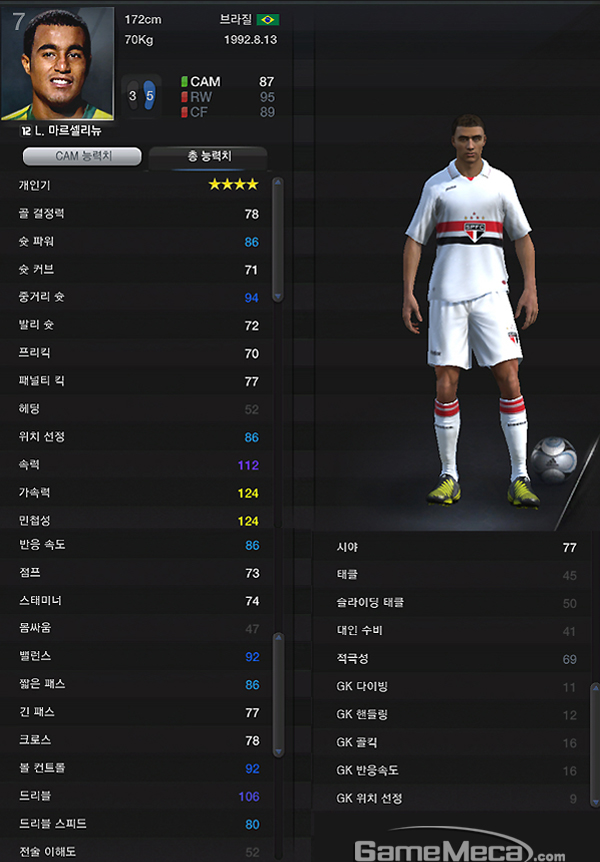The image size is (600, 862).
Task: Click the 3D player model in São Paulo kit
Action: tap(470, 311)
